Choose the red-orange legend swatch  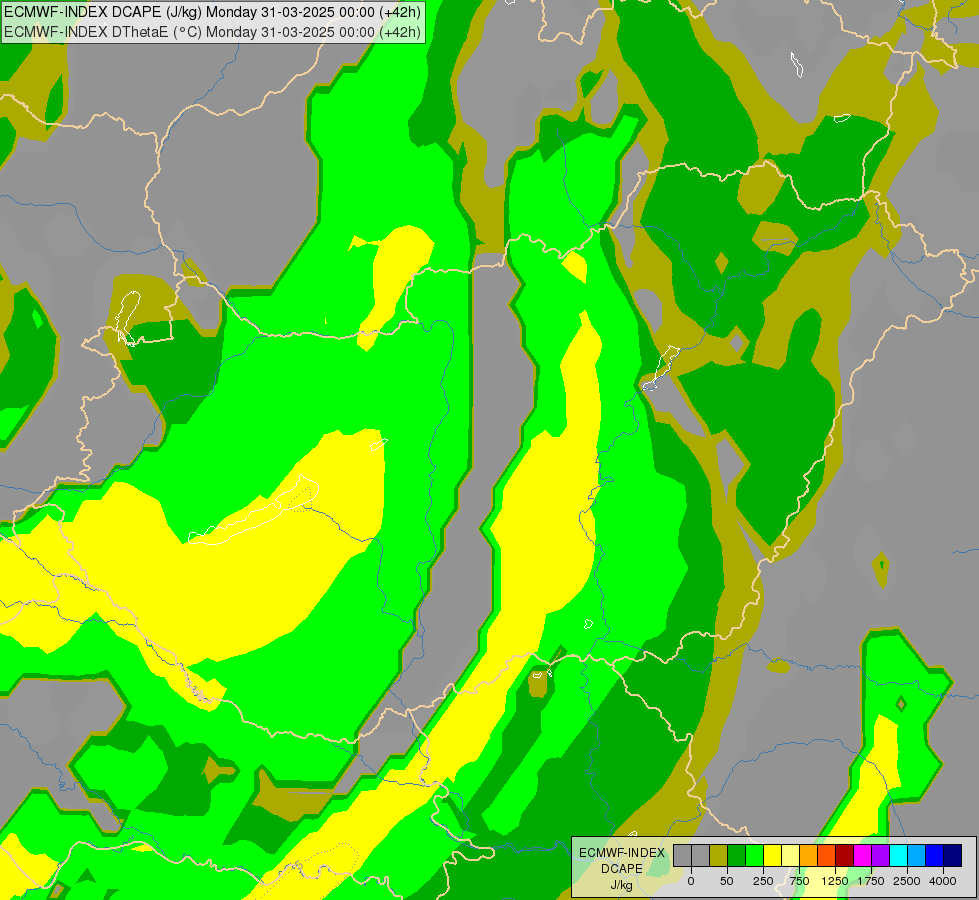827,856
